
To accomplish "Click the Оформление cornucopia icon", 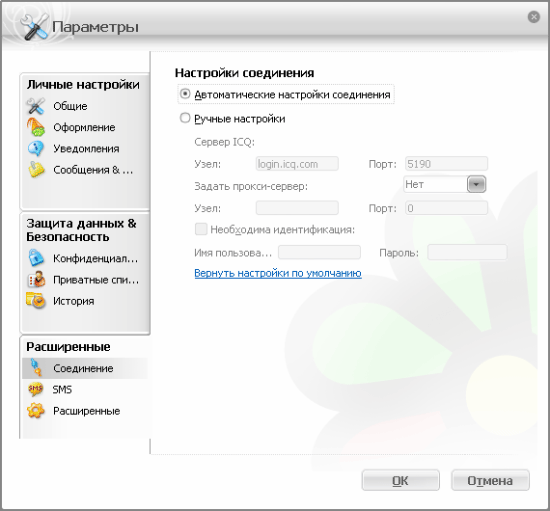I will 35,127.
